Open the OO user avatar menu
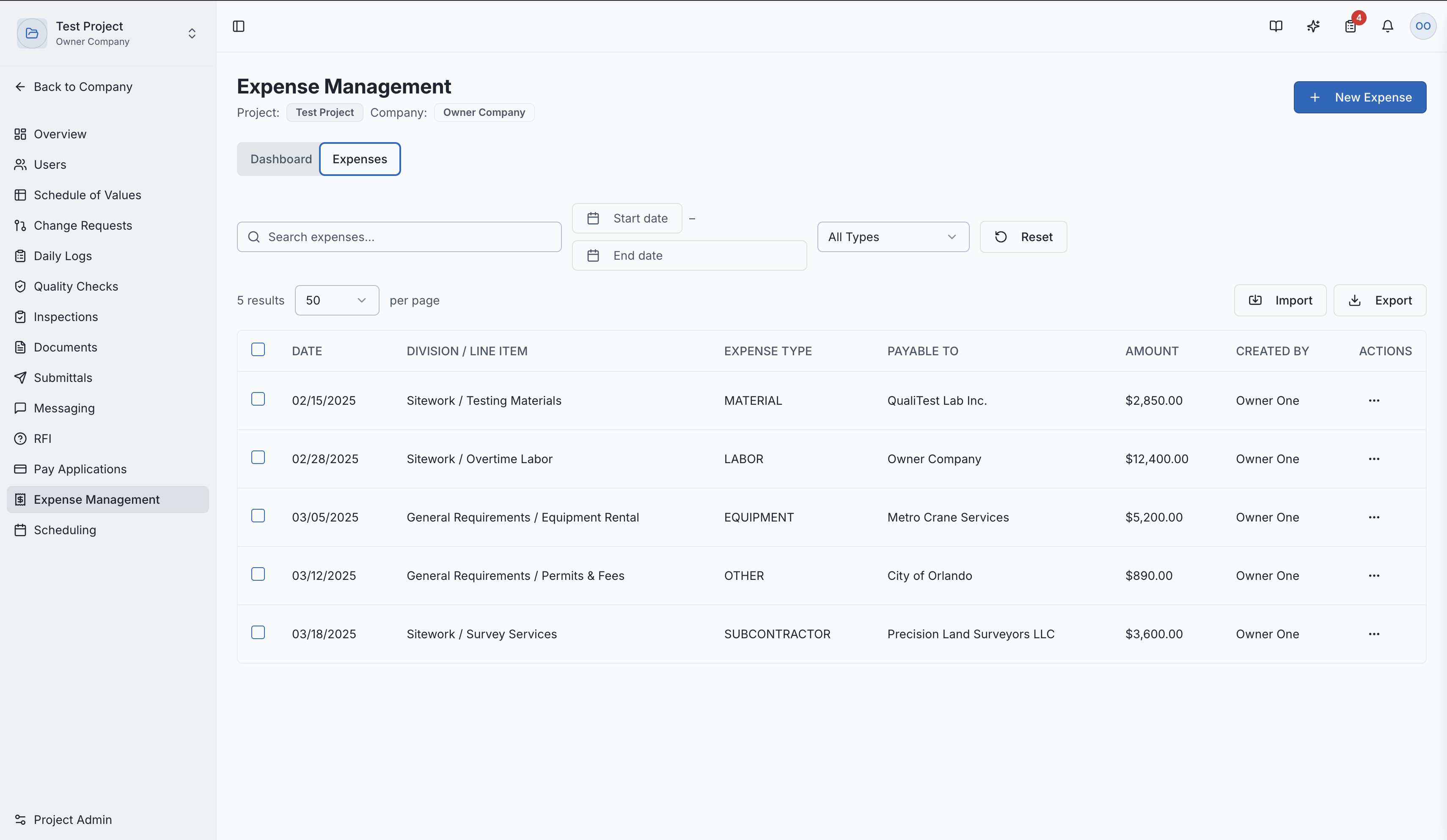This screenshot has width=1447, height=840. pyautogui.click(x=1423, y=26)
